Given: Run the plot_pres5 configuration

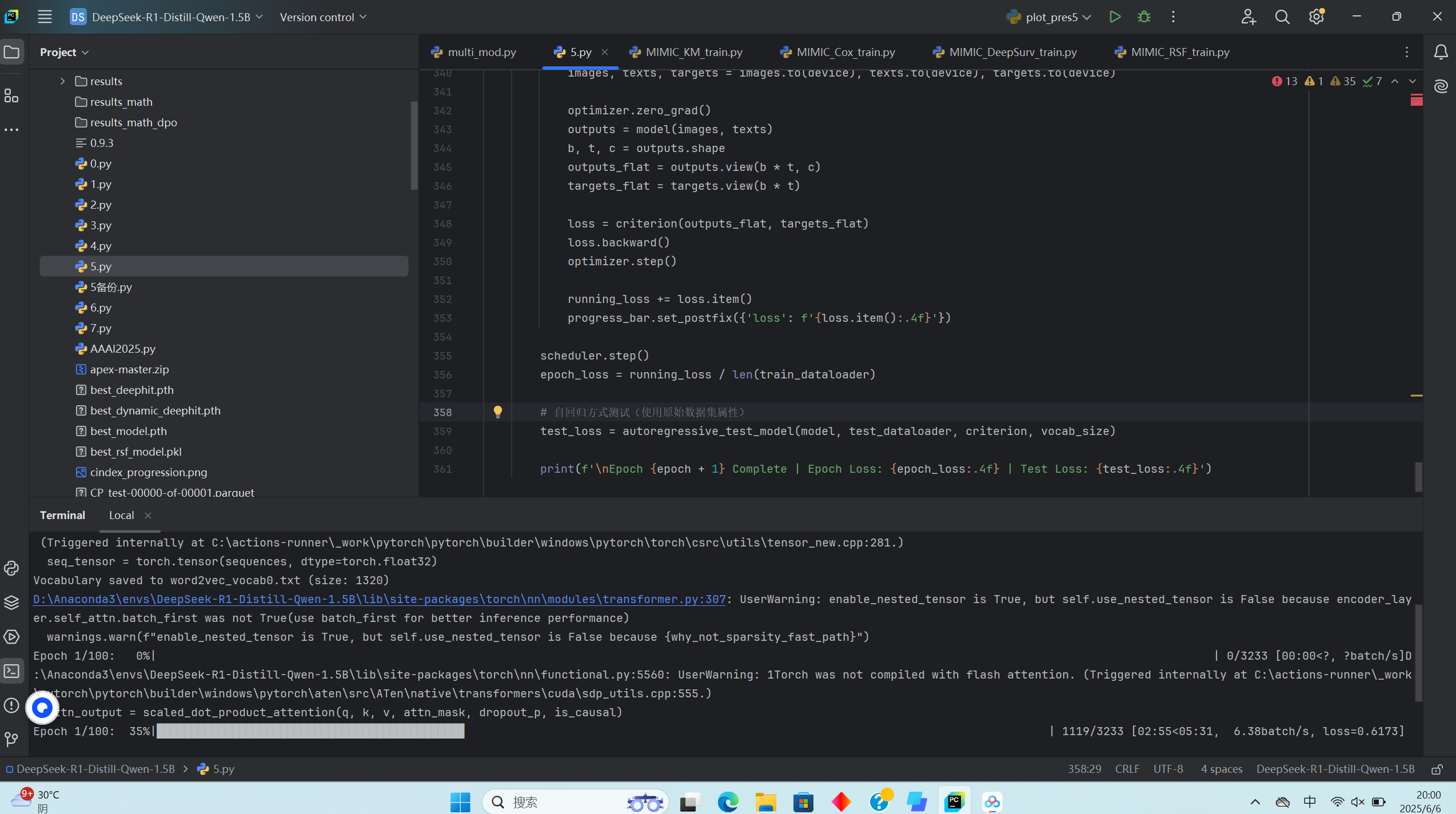Looking at the screenshot, I should (x=1114, y=17).
